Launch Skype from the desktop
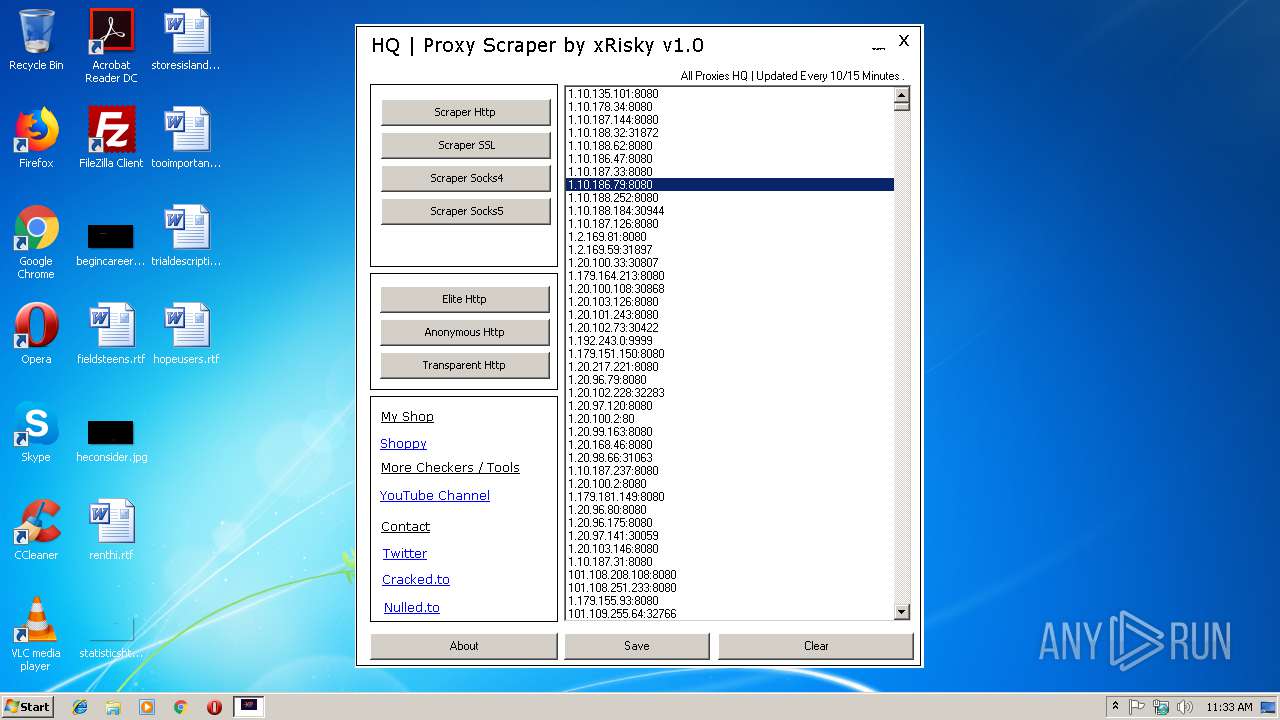Viewport: 1280px width, 720px height. tap(36, 431)
